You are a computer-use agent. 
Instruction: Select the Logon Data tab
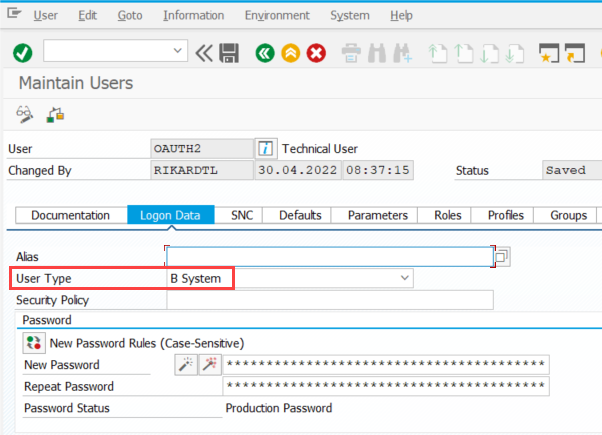coord(170,215)
